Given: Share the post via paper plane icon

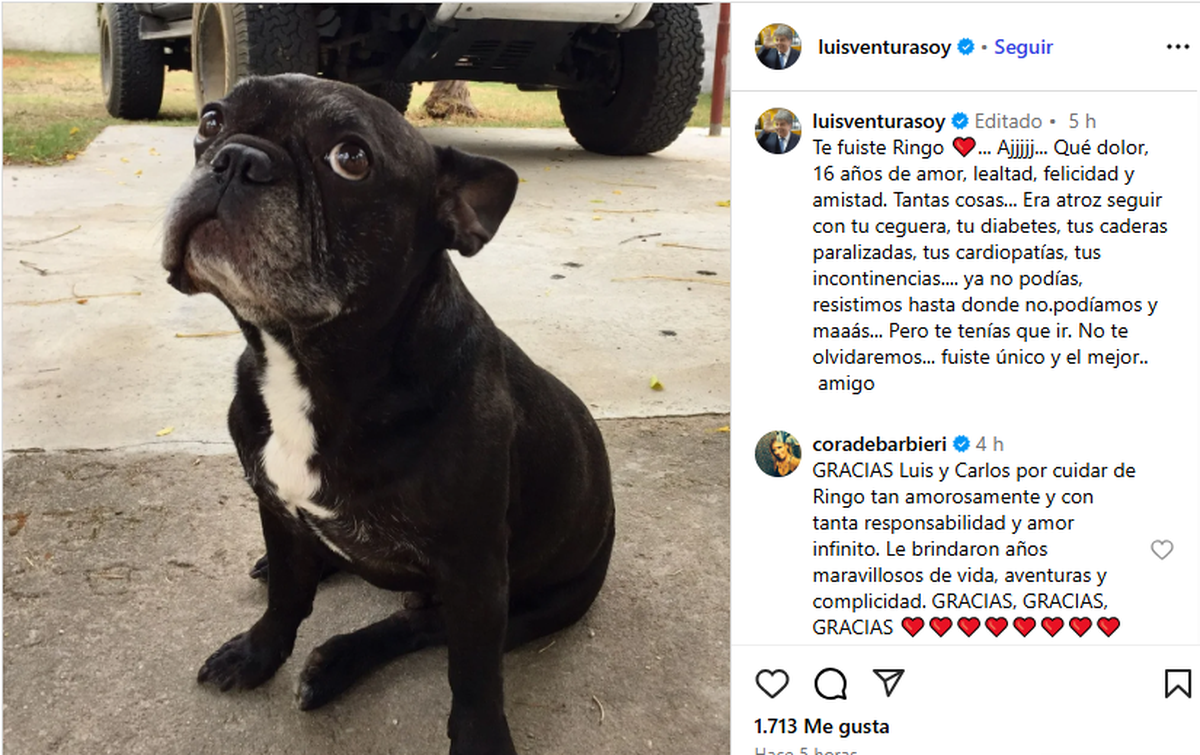Looking at the screenshot, I should pos(888,683).
